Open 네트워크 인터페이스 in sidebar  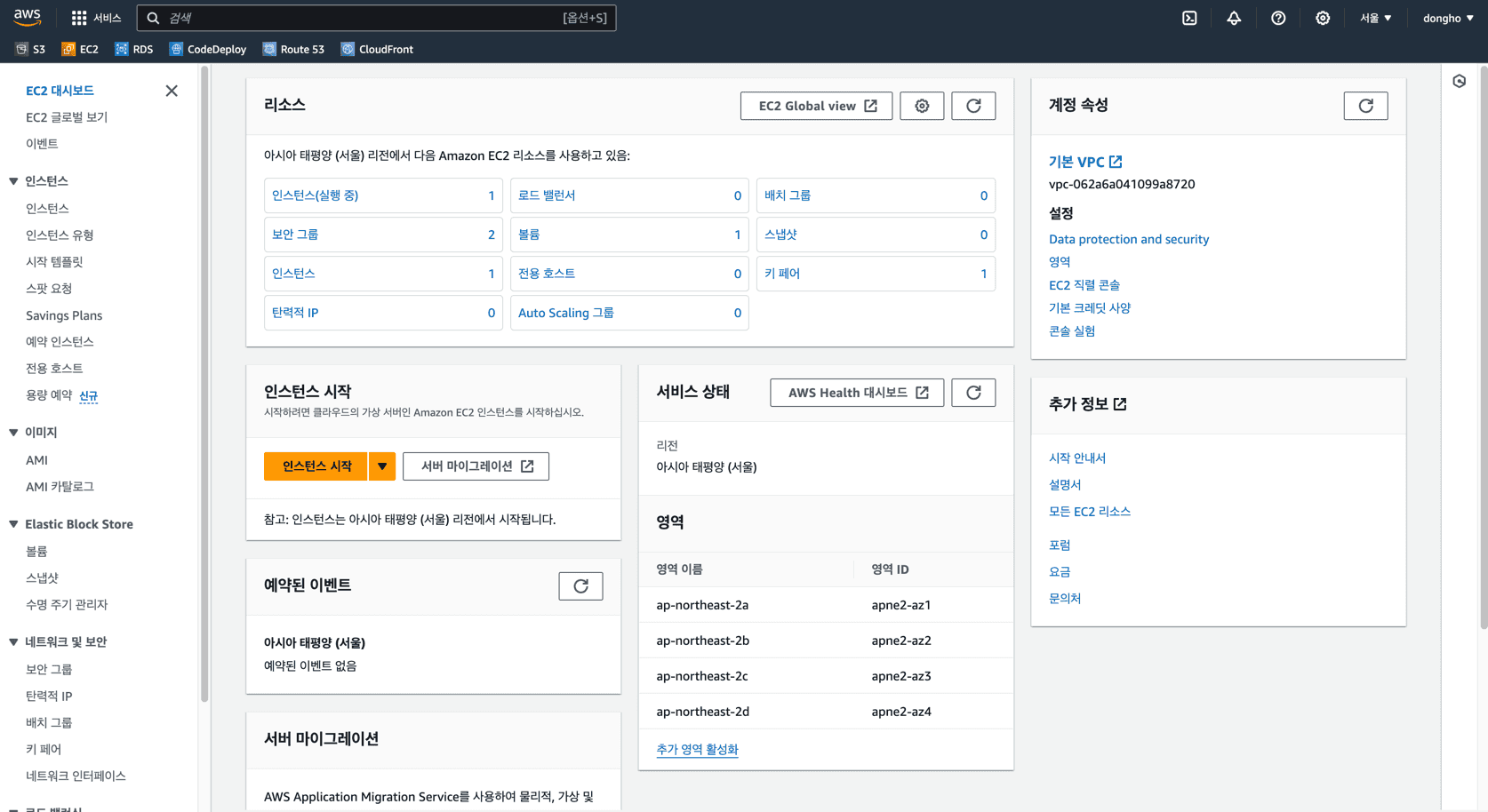point(76,776)
